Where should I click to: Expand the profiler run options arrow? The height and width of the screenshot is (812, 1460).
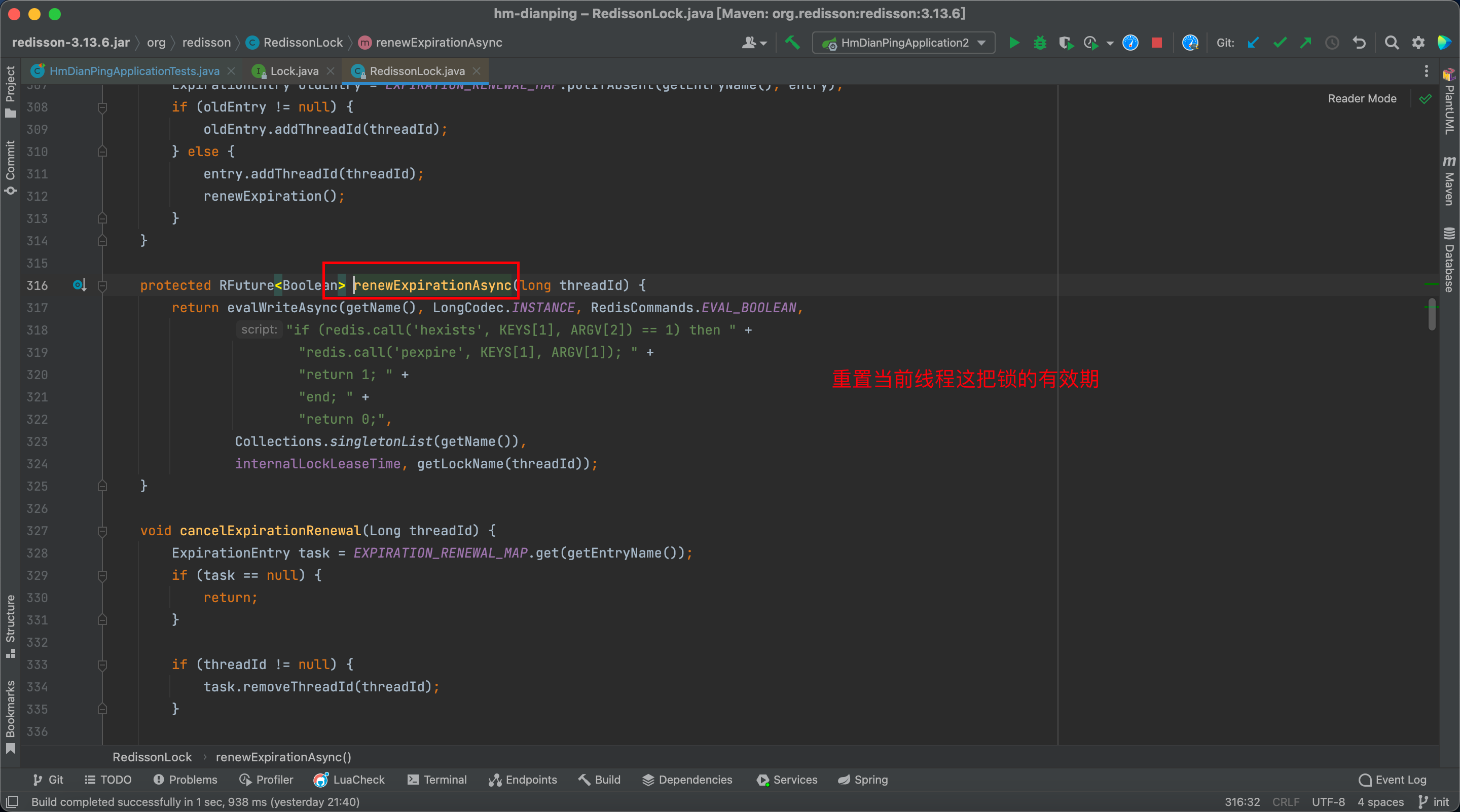point(1110,43)
